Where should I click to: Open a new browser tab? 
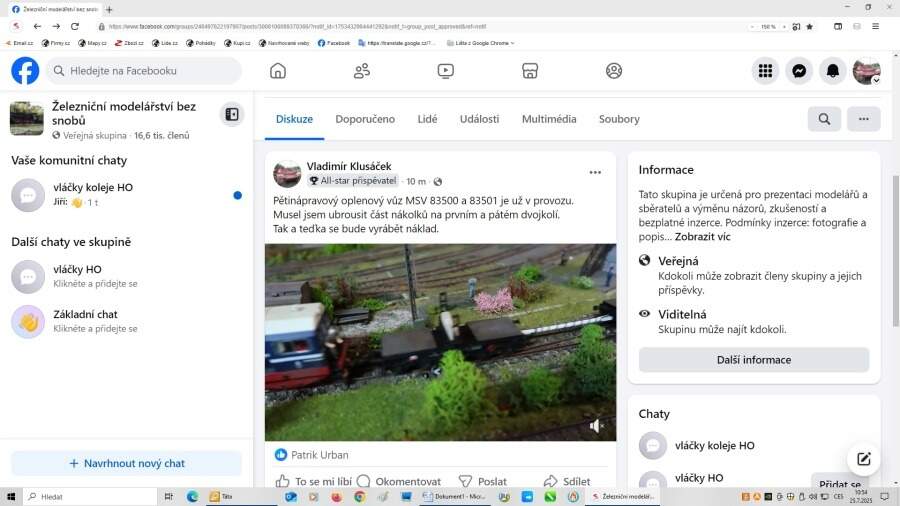(109, 9)
